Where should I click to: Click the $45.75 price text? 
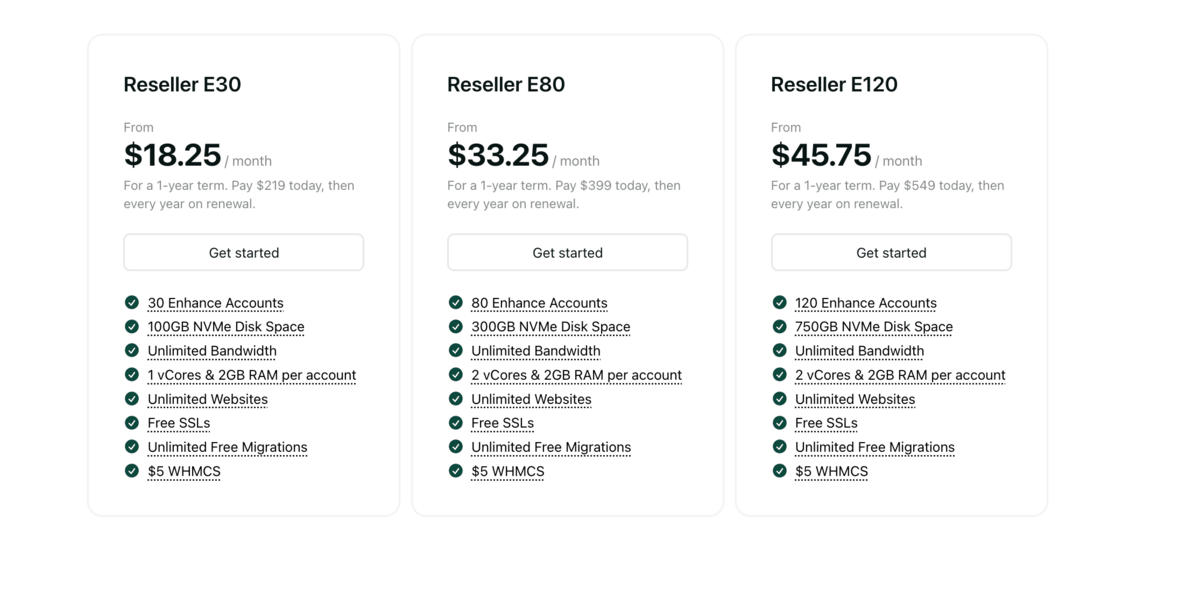pos(821,155)
